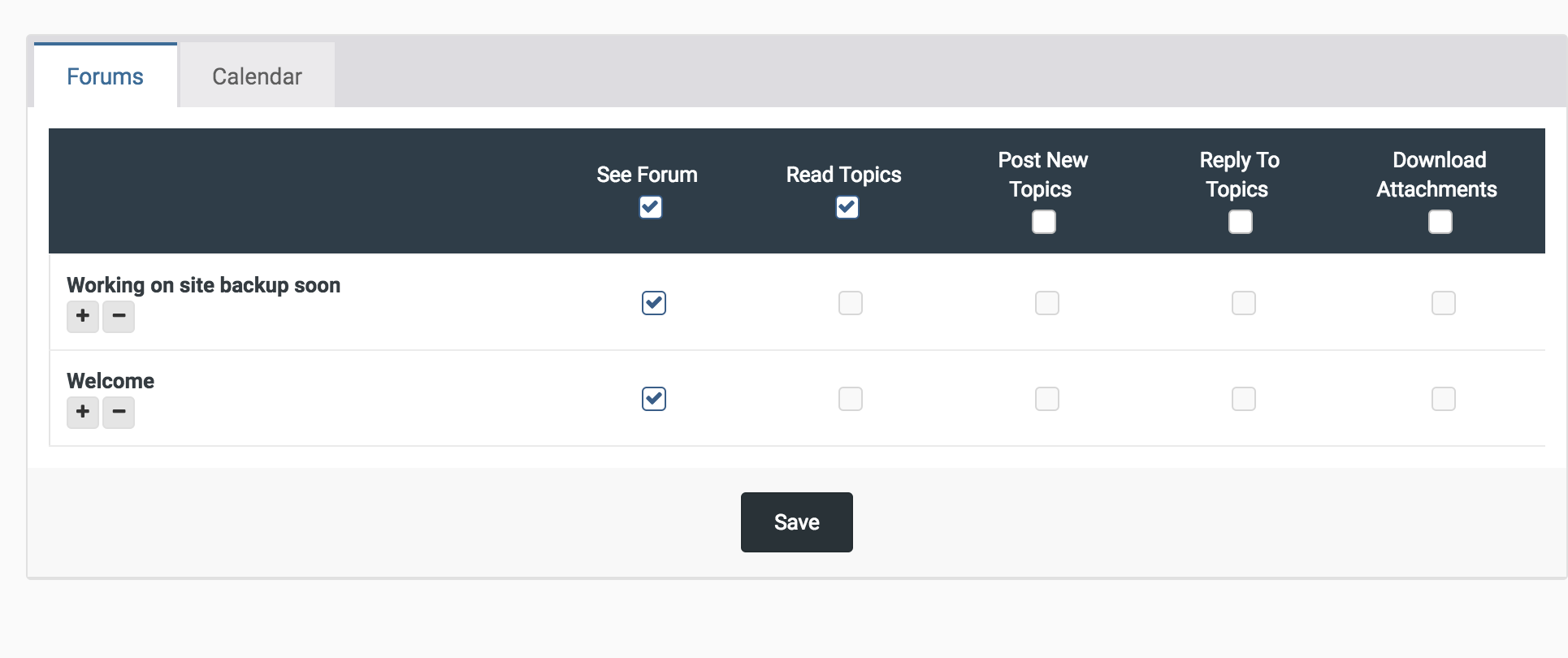Check Reply To Topics for Working on site backup soon
Image resolution: width=1568 pixels, height=658 pixels.
tap(1244, 303)
